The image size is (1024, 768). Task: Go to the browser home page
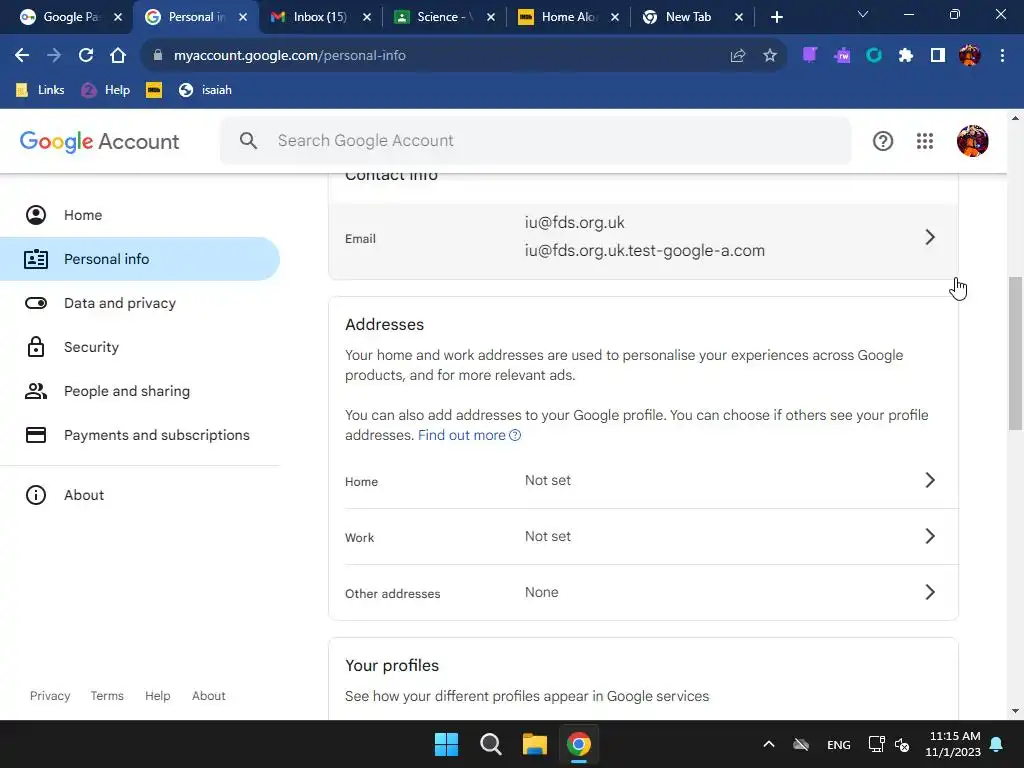coord(118,56)
